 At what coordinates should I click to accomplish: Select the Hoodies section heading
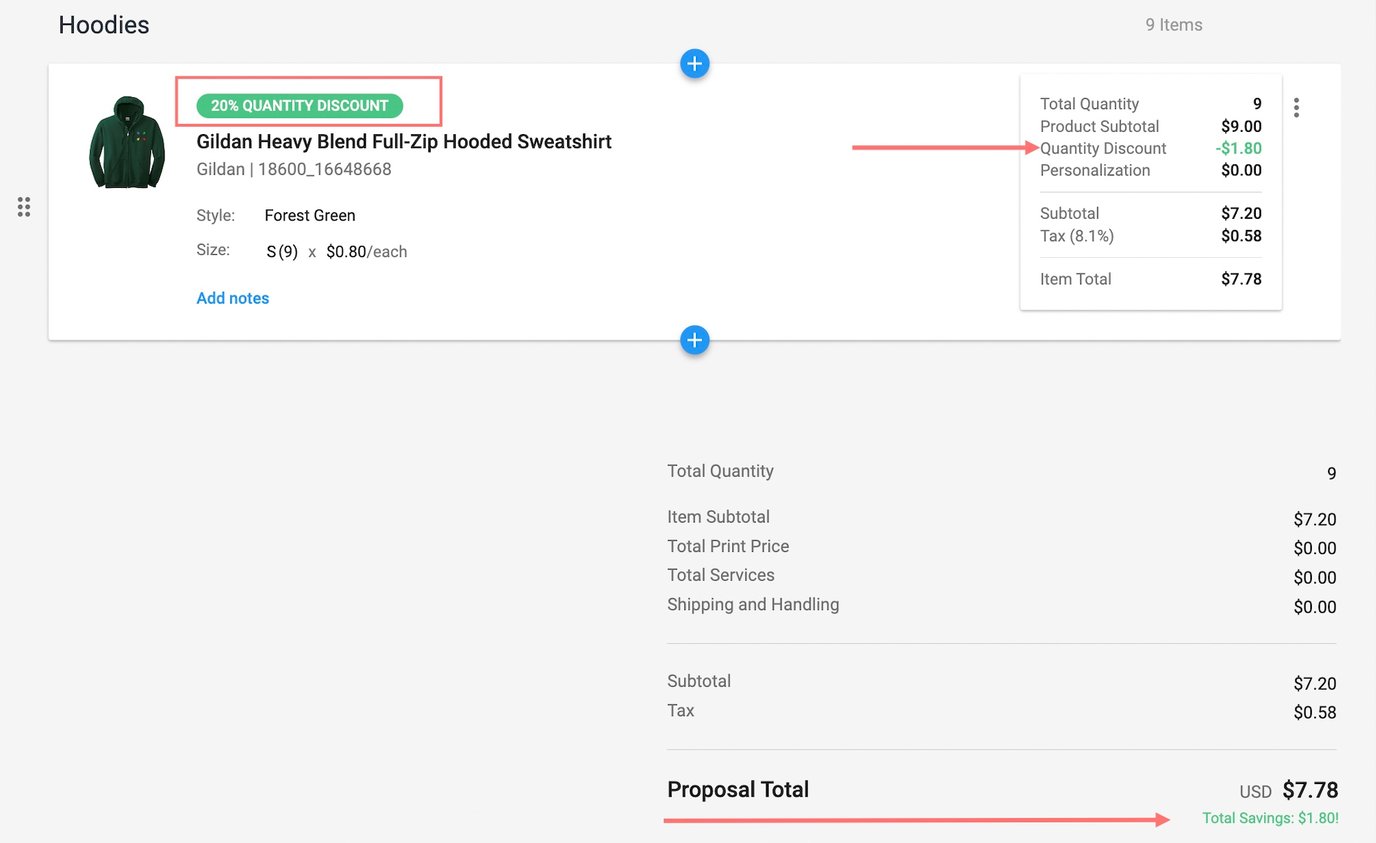(104, 25)
